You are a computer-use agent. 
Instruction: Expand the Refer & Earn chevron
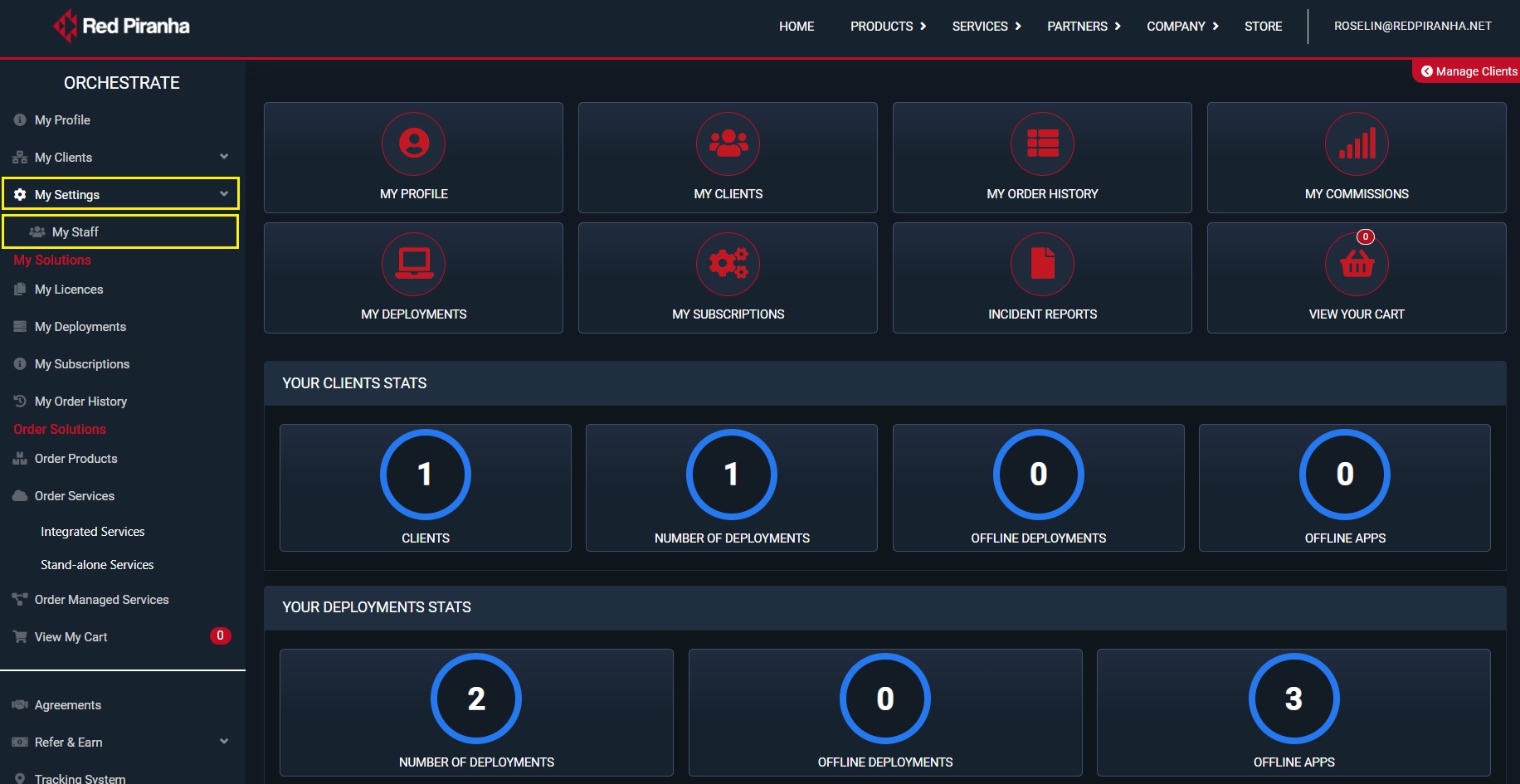point(224,741)
